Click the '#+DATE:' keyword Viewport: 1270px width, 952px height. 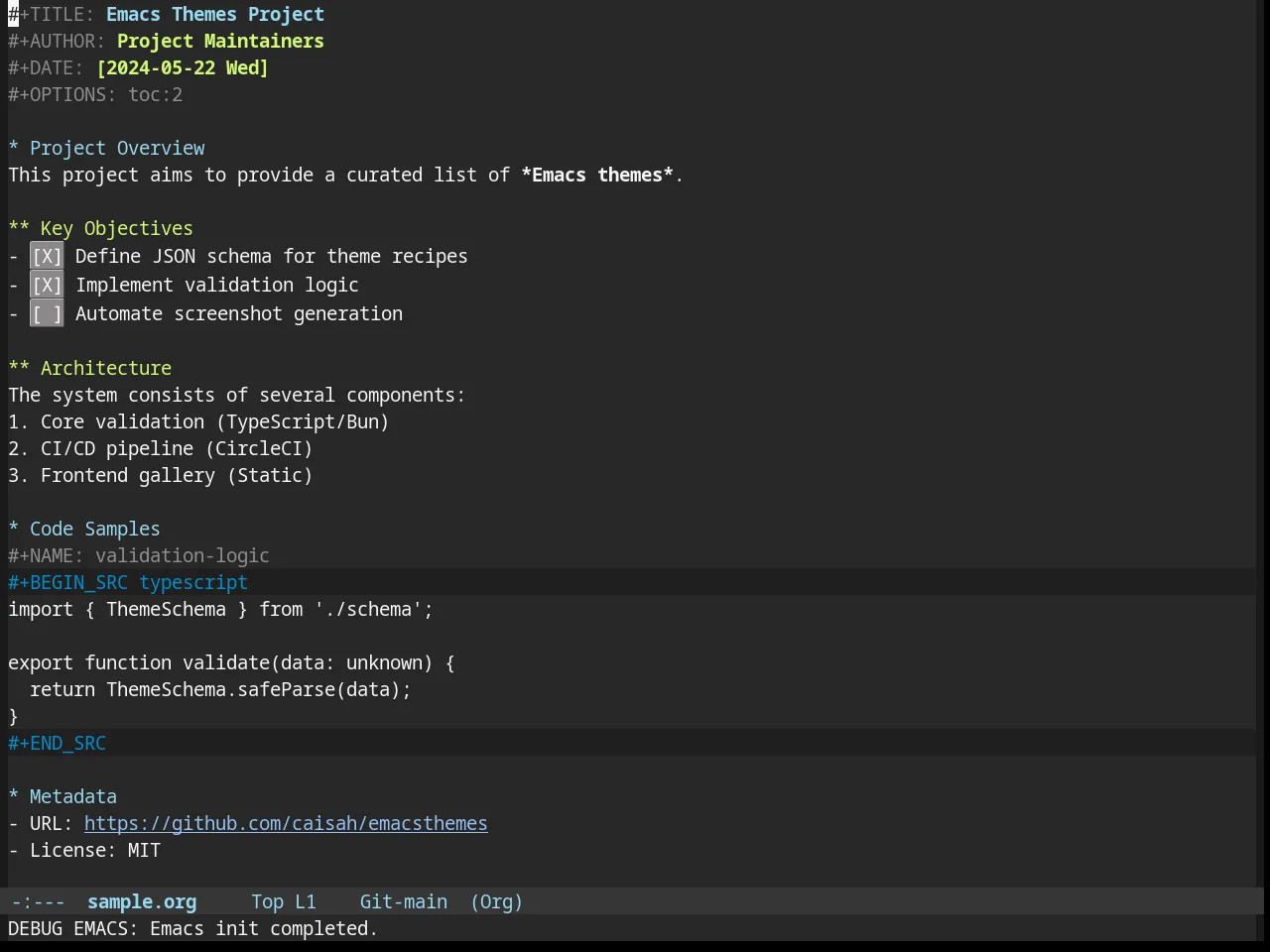click(46, 68)
